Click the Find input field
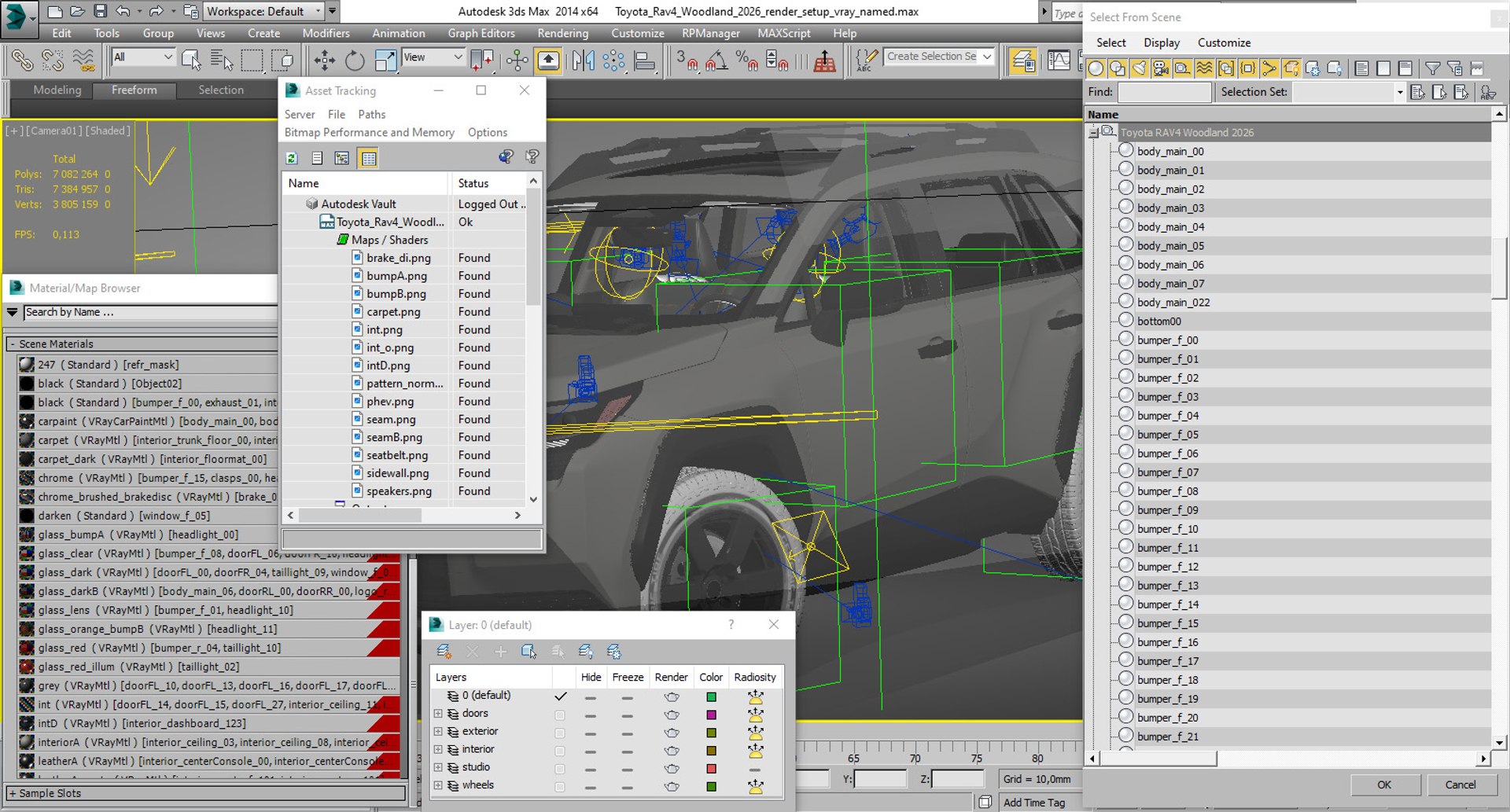 coord(1165,93)
